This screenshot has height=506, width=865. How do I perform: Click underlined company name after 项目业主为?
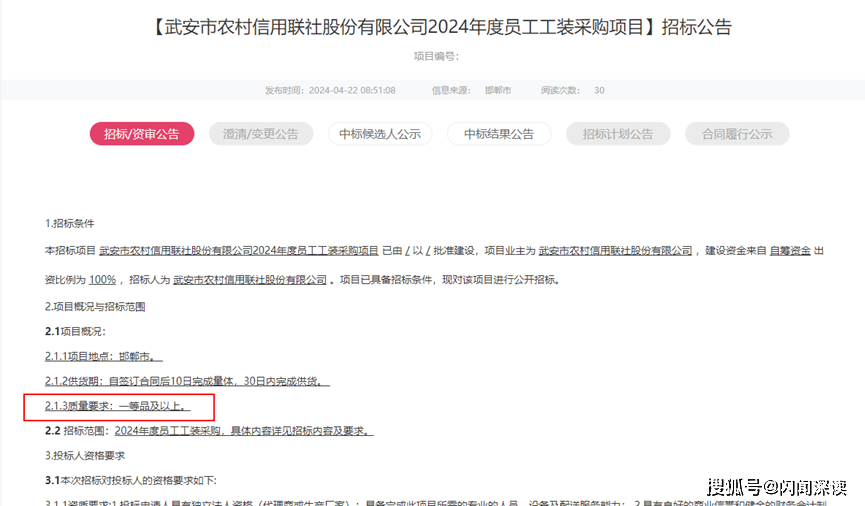pyautogui.click(x=615, y=251)
